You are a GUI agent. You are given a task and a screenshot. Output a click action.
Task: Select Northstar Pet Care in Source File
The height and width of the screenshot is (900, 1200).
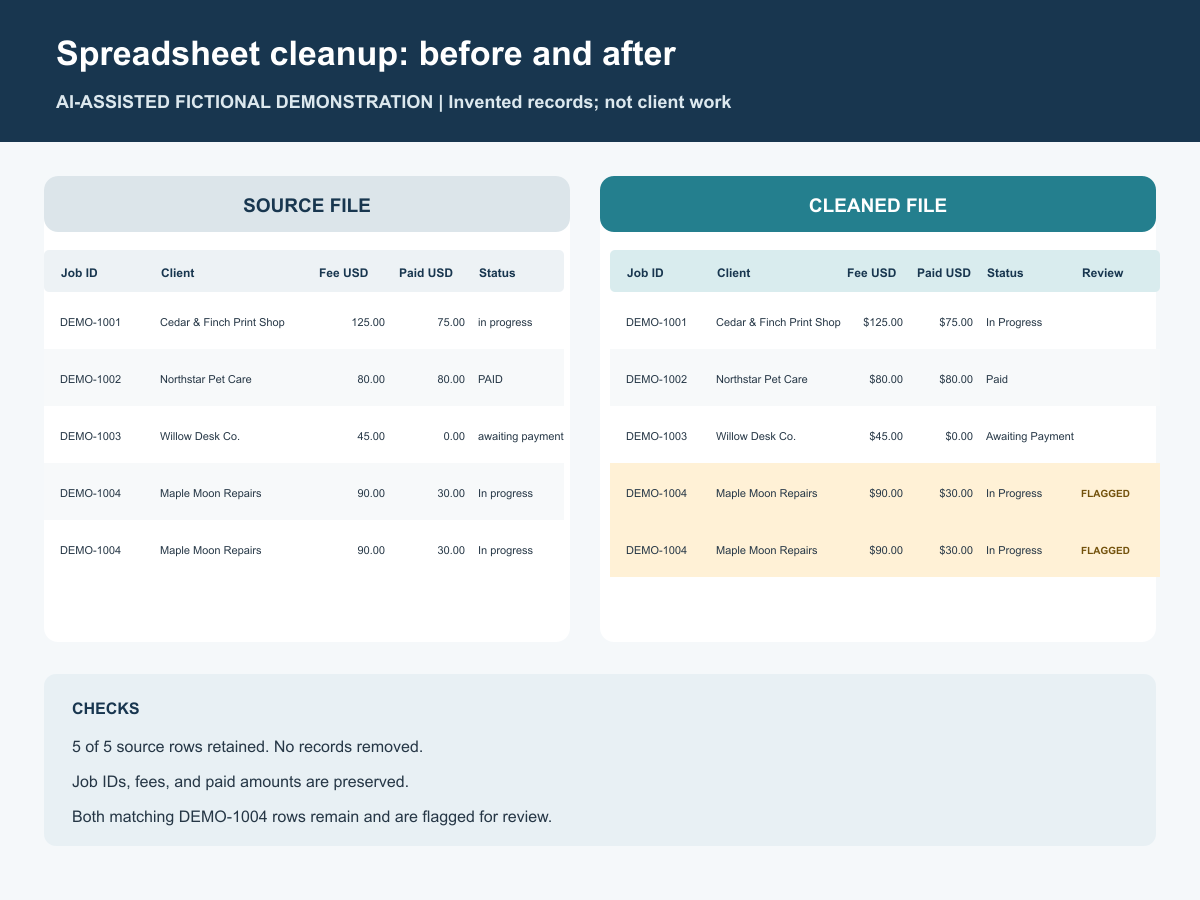206,379
